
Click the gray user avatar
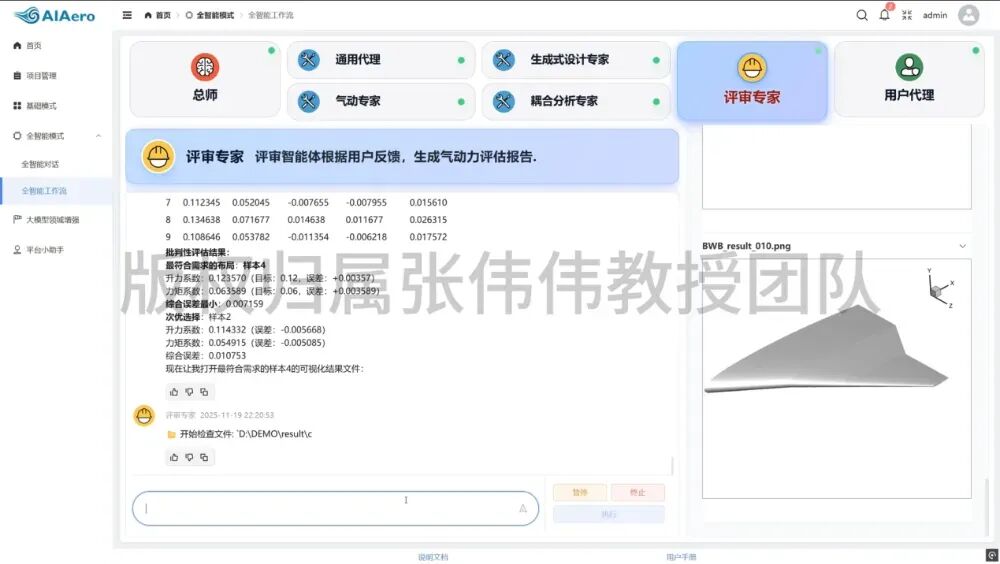coord(968,15)
